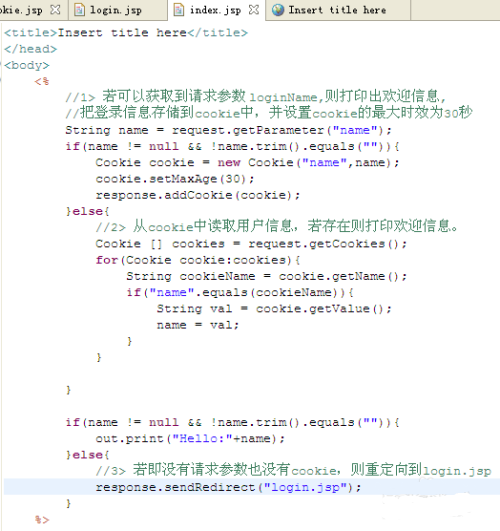The image size is (500, 531).
Task: Place cursor at the "name = val;" line
Action: (x=198, y=325)
